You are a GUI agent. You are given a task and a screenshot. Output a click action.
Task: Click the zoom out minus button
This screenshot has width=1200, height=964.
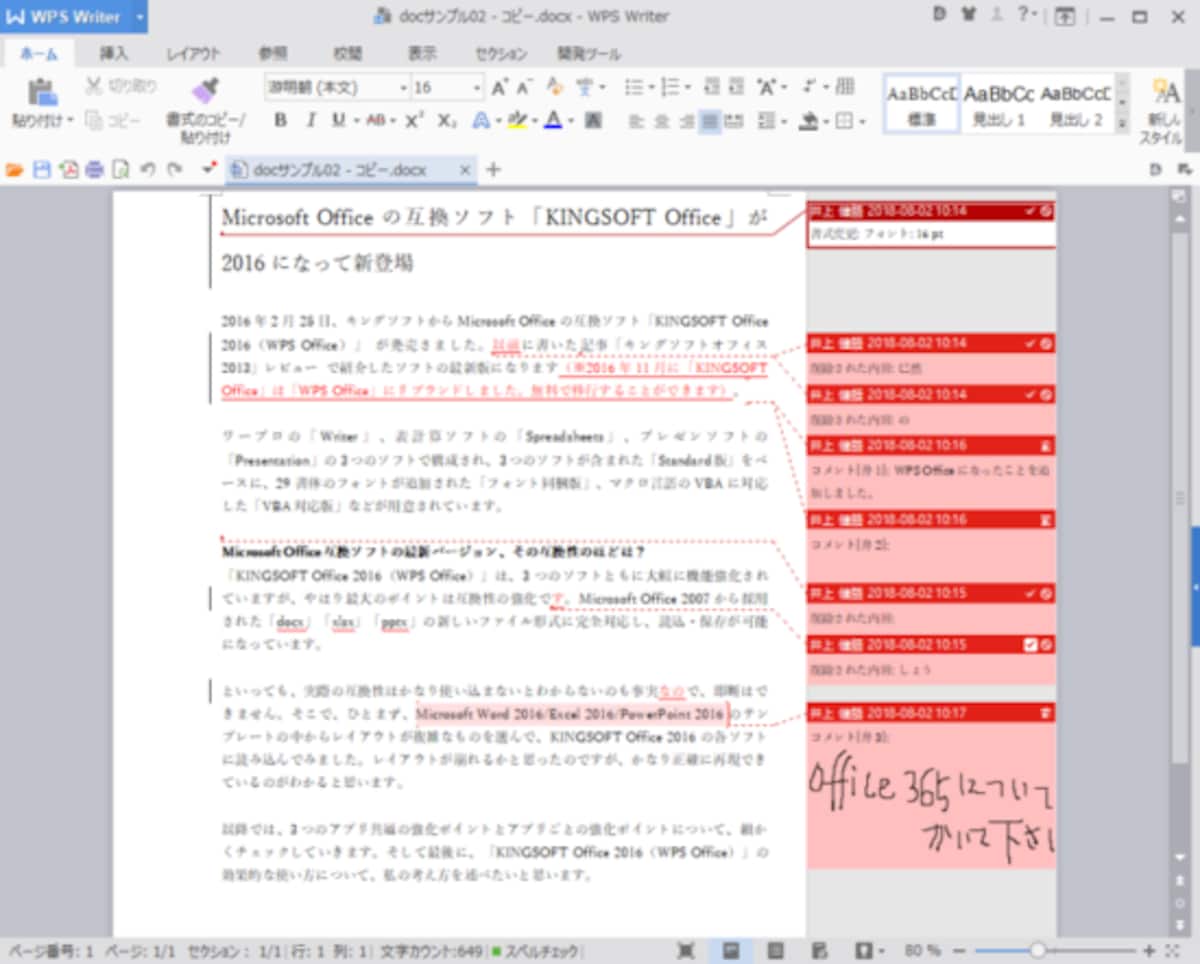pyautogui.click(x=959, y=950)
